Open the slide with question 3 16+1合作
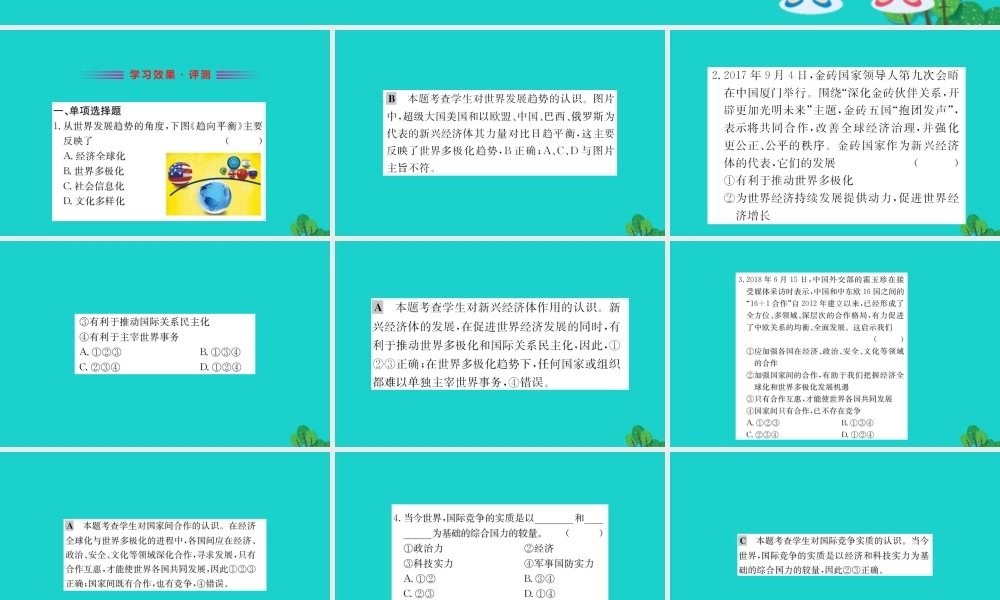This screenshot has width=1000, height=600. coord(835,344)
